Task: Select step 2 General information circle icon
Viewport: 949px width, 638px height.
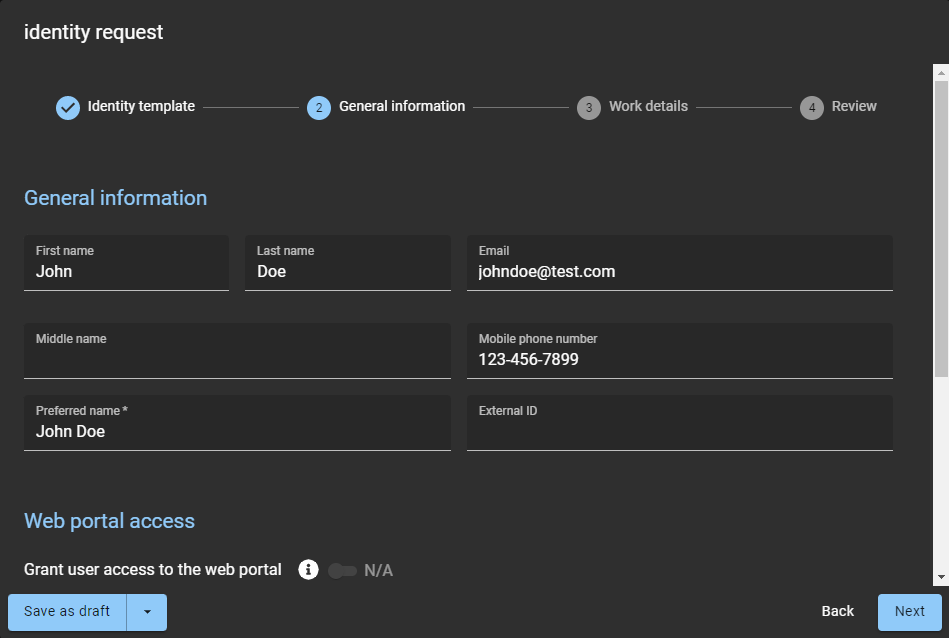Action: (318, 107)
